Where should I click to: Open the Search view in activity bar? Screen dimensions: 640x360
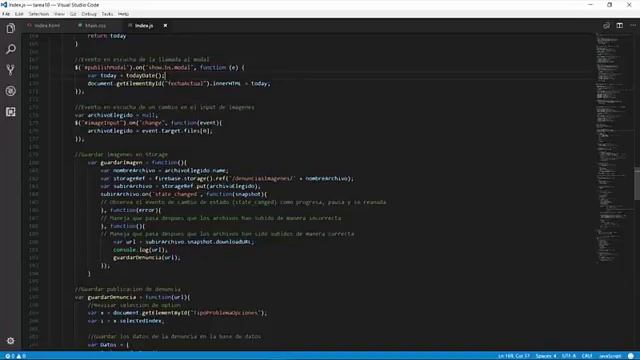11,49
